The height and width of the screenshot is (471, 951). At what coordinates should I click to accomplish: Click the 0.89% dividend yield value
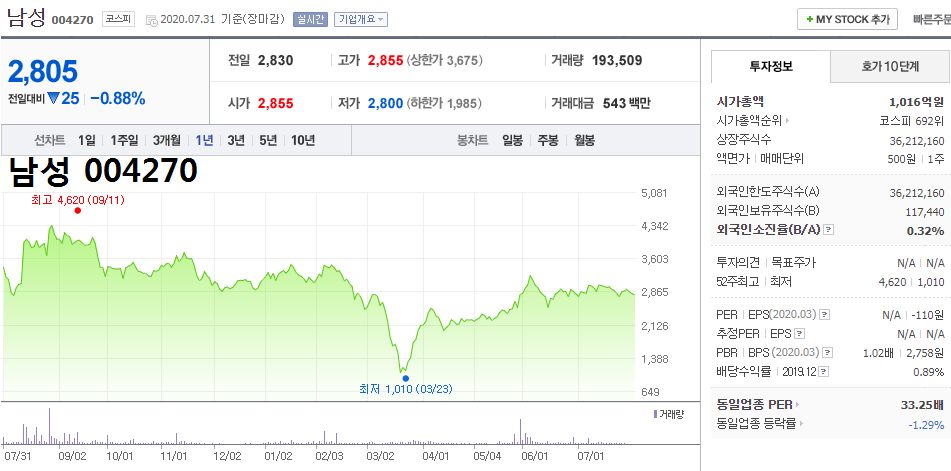point(929,372)
